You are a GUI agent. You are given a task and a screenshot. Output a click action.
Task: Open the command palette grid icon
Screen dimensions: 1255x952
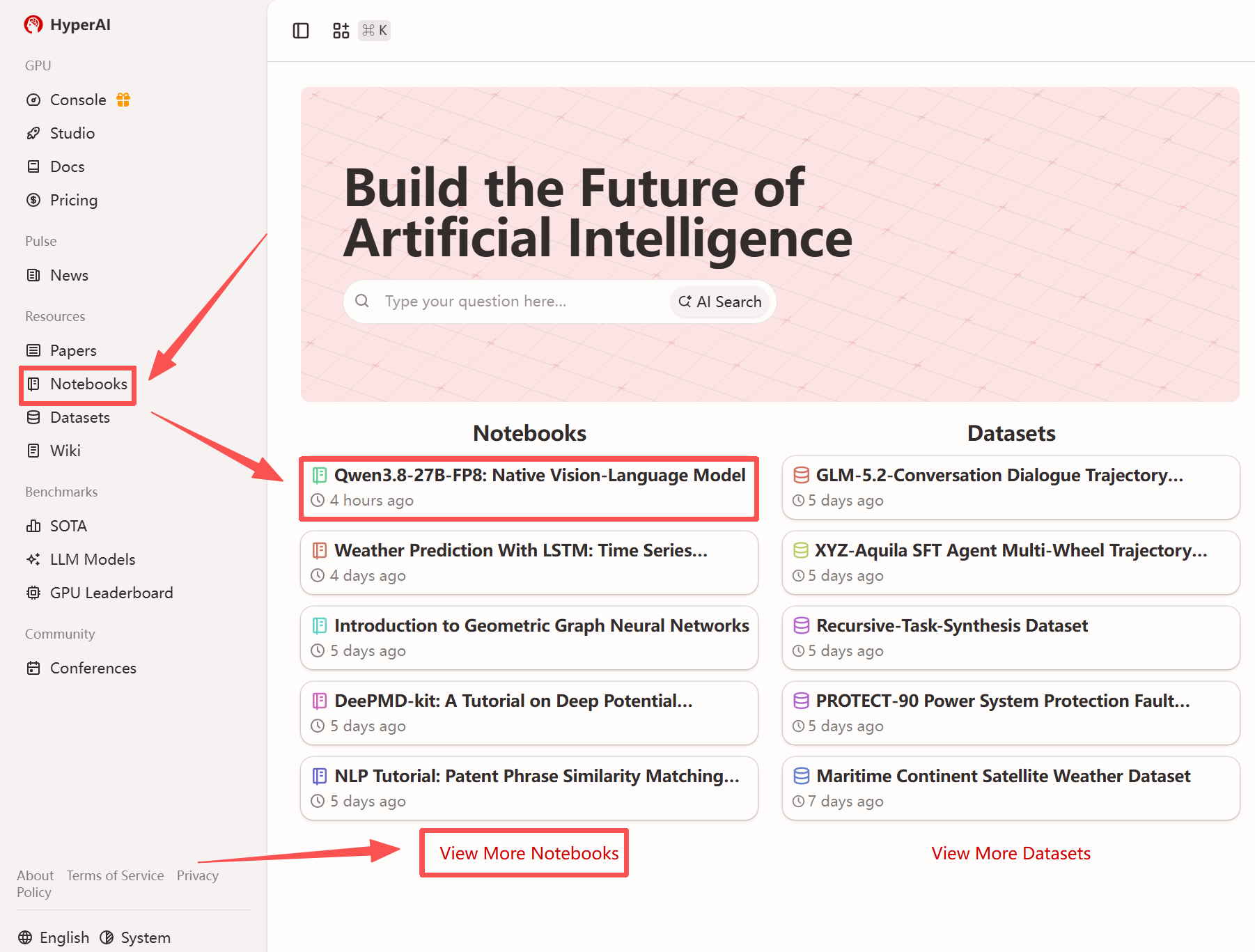tap(341, 31)
